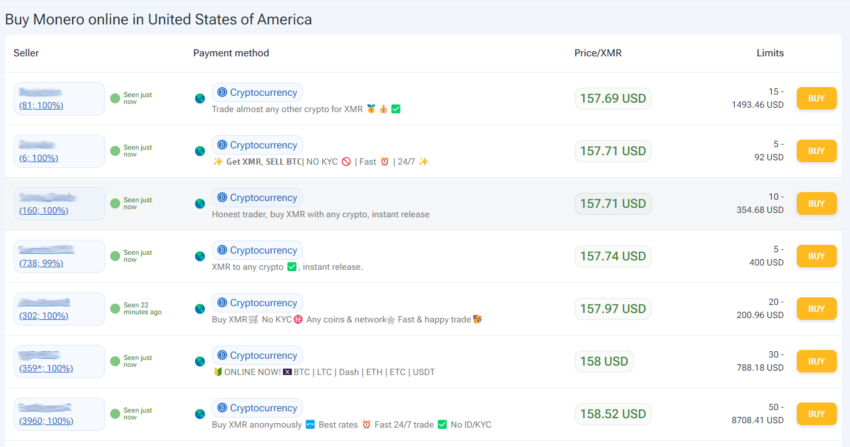This screenshot has height=447, width=850.
Task: Click the Seller column header
Action: (26, 53)
